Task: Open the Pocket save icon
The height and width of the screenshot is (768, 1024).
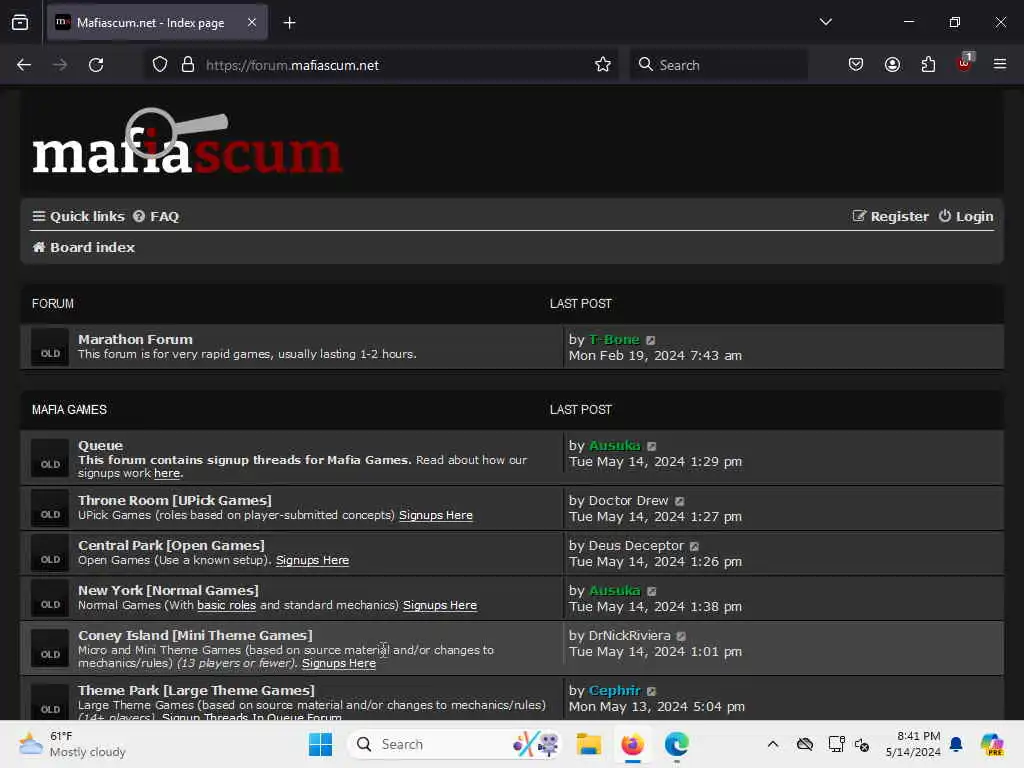Action: click(x=856, y=65)
